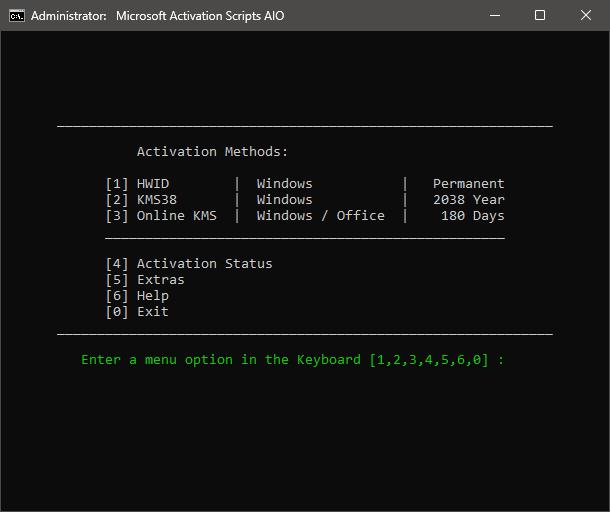
Task: Click the Windows text in HWID row
Action: click(x=284, y=184)
